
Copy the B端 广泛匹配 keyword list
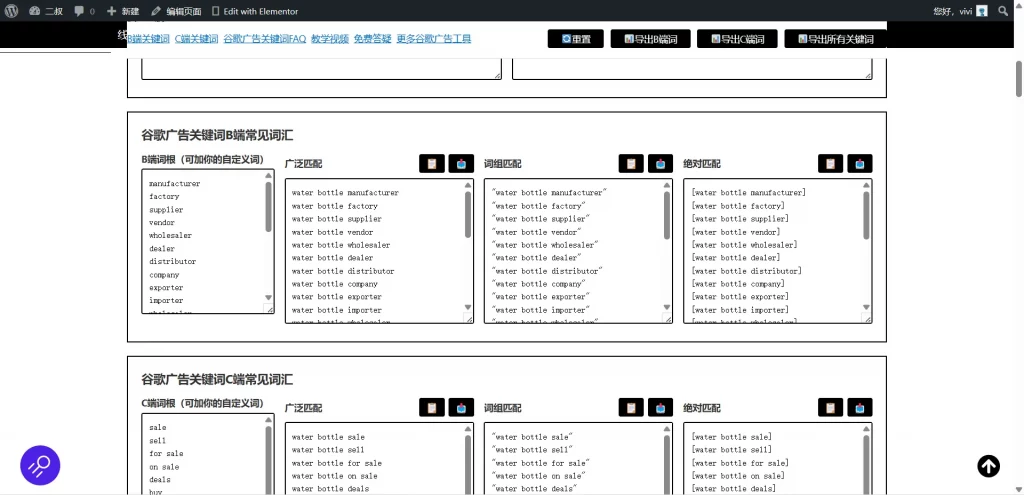(432, 163)
